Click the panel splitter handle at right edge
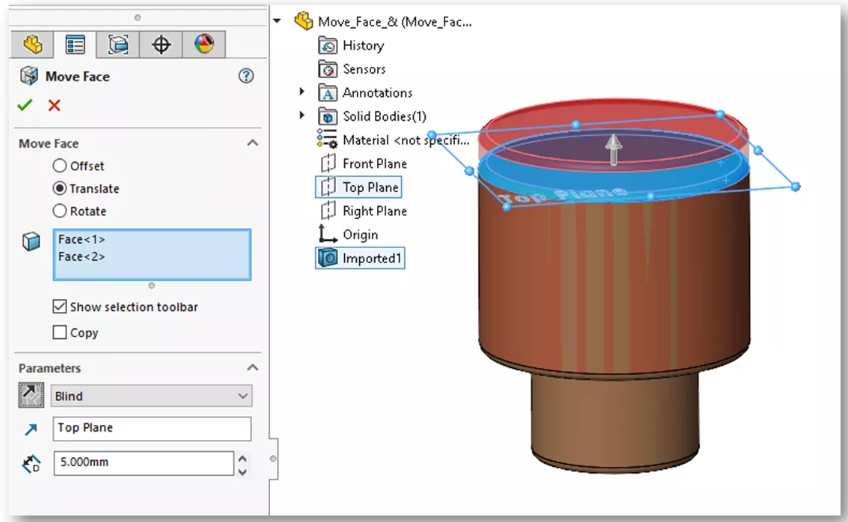This screenshot has width=848, height=522. 273,459
